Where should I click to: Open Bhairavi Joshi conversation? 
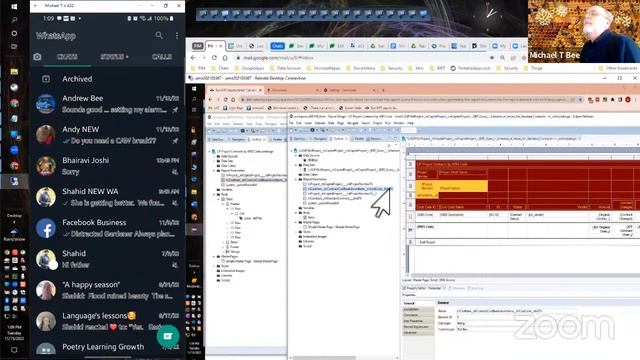coord(107,166)
